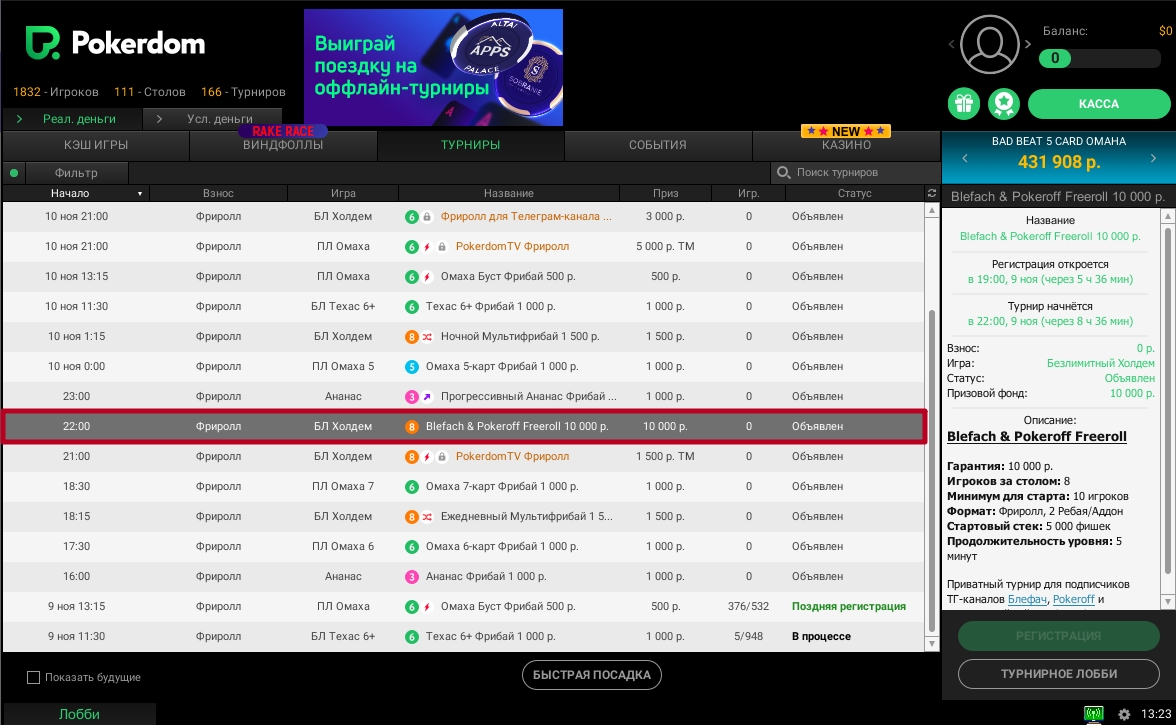Expand Реал. деньги selector
Viewport: 1176px width, 725px height.
coord(71,118)
